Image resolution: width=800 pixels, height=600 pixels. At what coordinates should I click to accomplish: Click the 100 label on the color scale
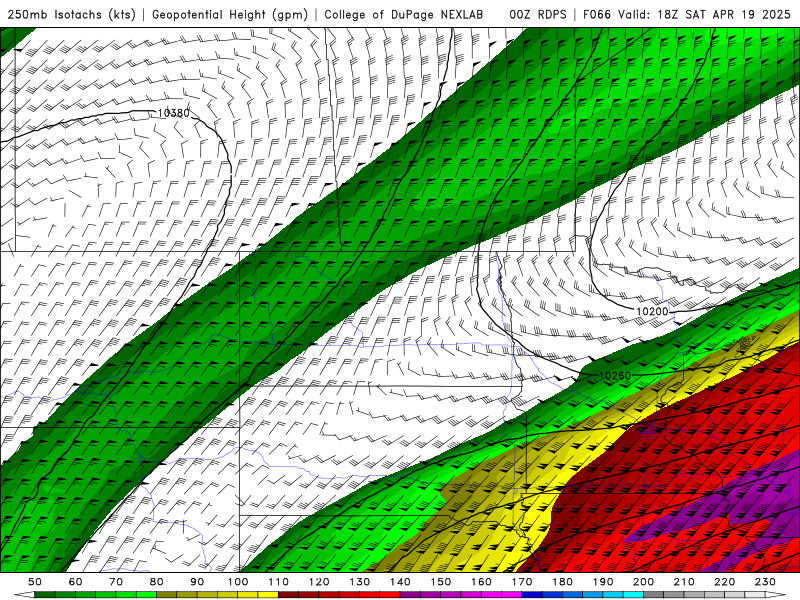(238, 582)
